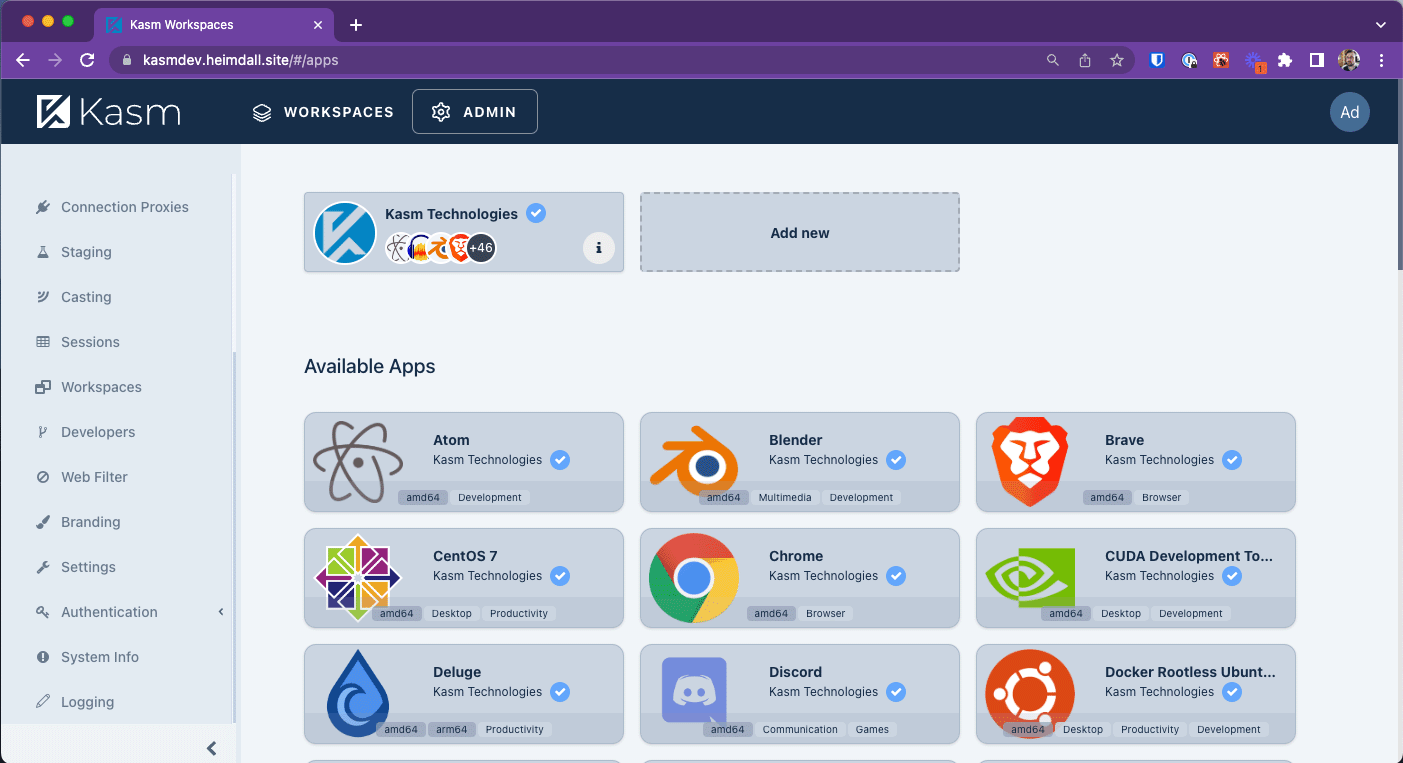The image size is (1403, 763).
Task: Open the Chrome workspace icon
Action: coord(693,578)
